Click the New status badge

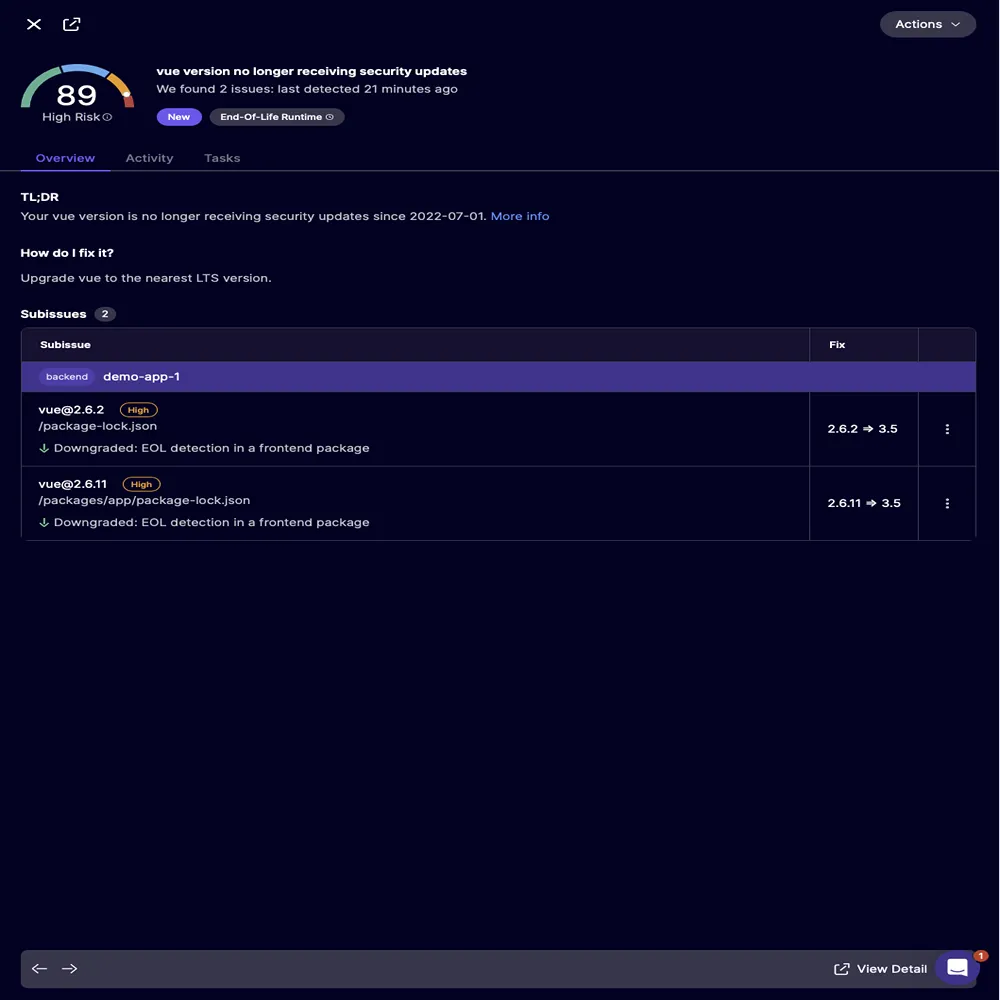pos(179,117)
